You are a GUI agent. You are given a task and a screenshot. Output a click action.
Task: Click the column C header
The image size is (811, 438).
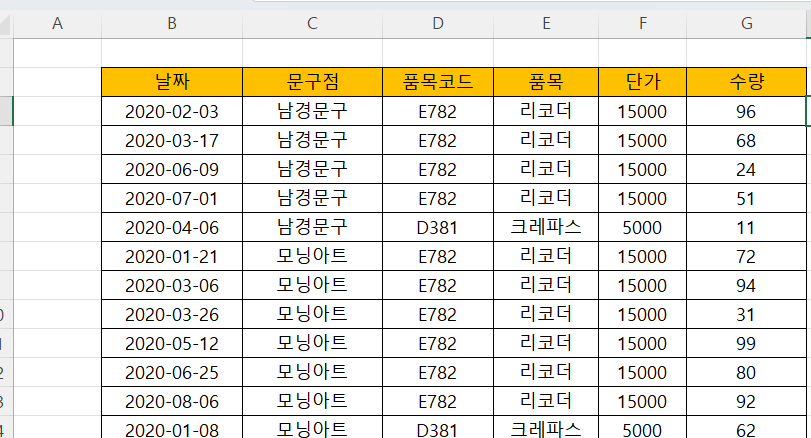tap(312, 23)
